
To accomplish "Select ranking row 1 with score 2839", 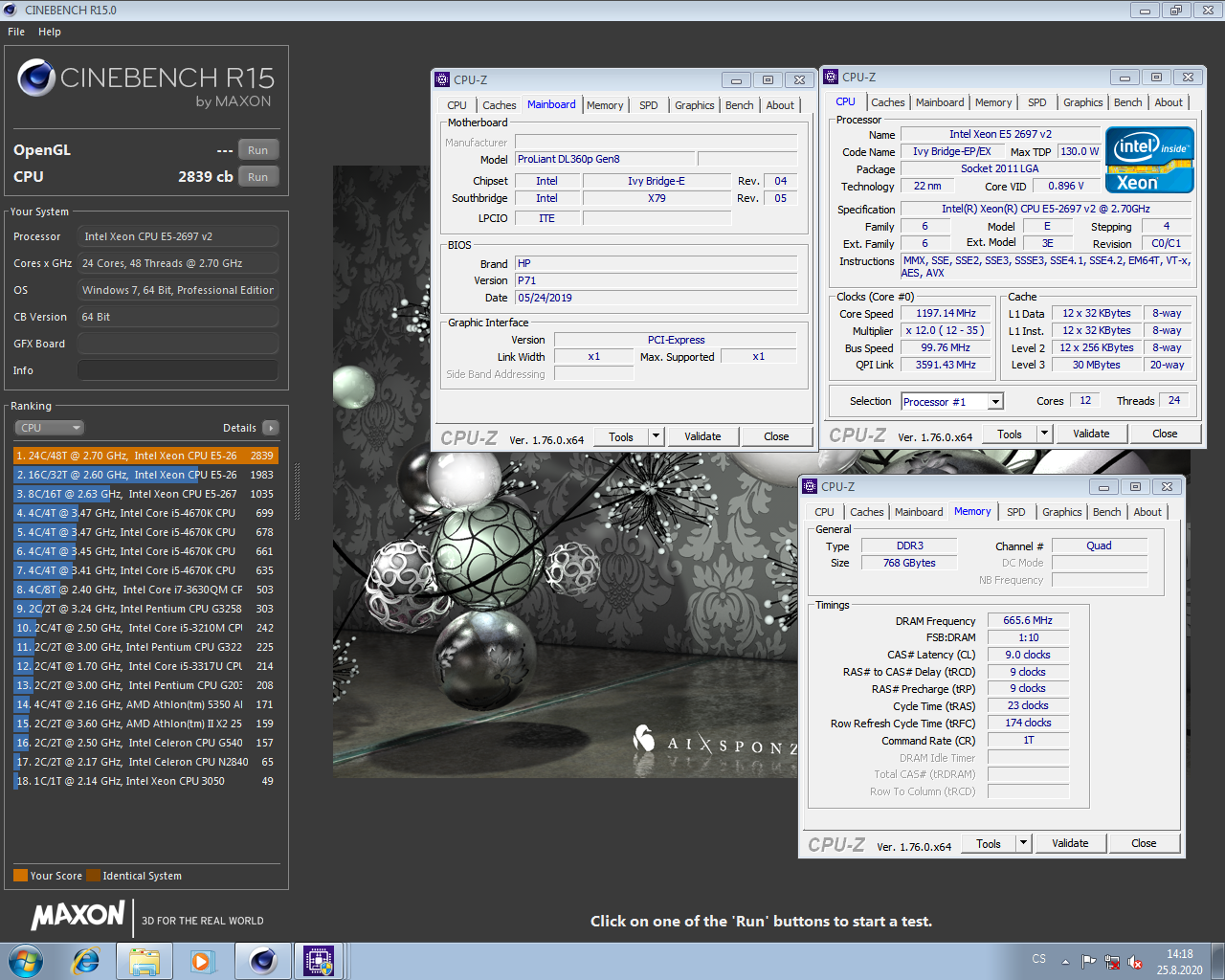I will [x=145, y=456].
